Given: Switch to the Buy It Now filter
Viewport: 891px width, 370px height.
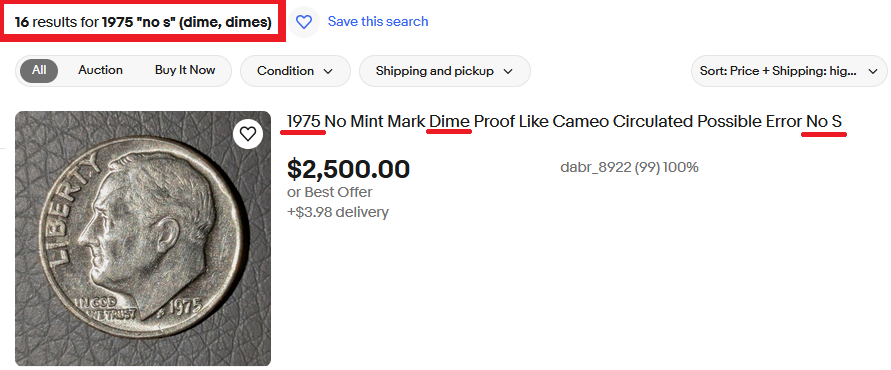Looking at the screenshot, I should [x=185, y=70].
